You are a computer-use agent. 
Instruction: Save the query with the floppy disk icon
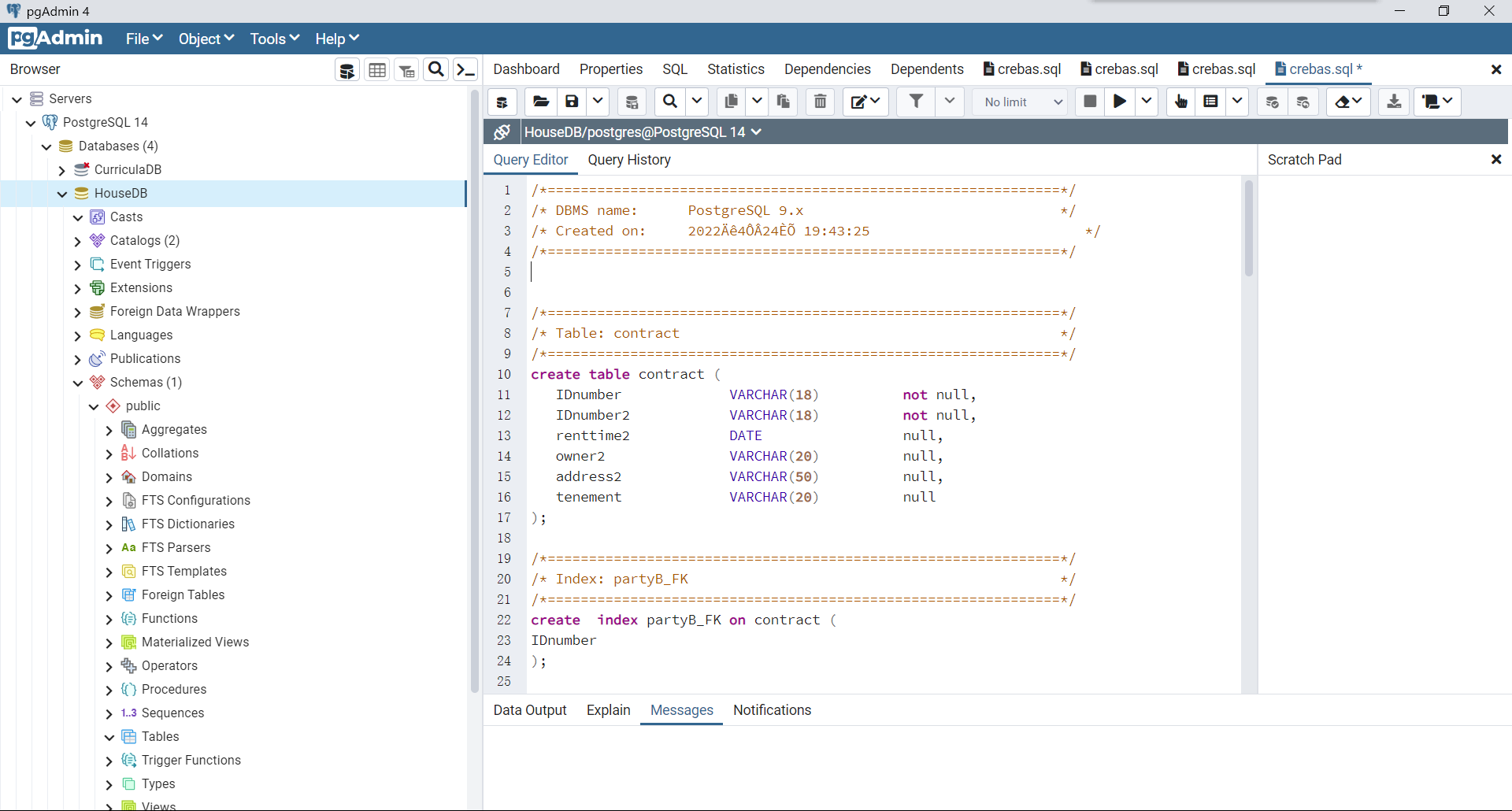(x=573, y=102)
